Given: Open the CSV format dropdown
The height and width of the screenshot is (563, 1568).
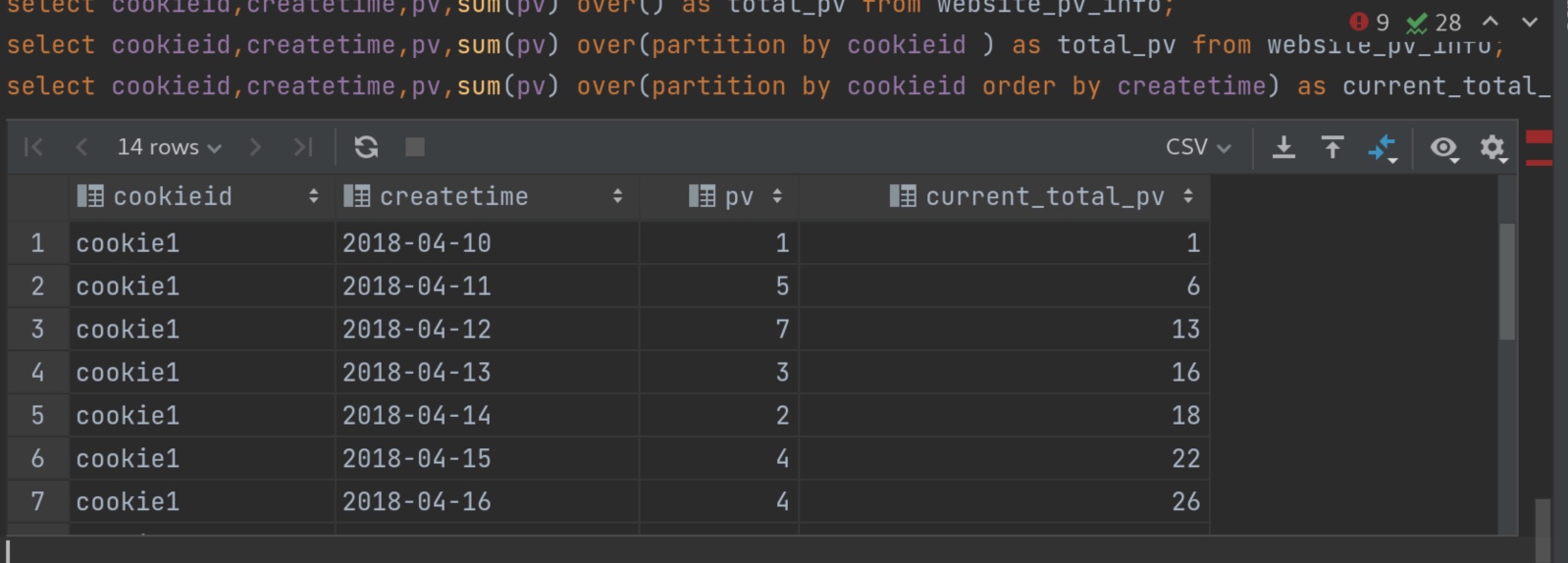Looking at the screenshot, I should (1198, 147).
